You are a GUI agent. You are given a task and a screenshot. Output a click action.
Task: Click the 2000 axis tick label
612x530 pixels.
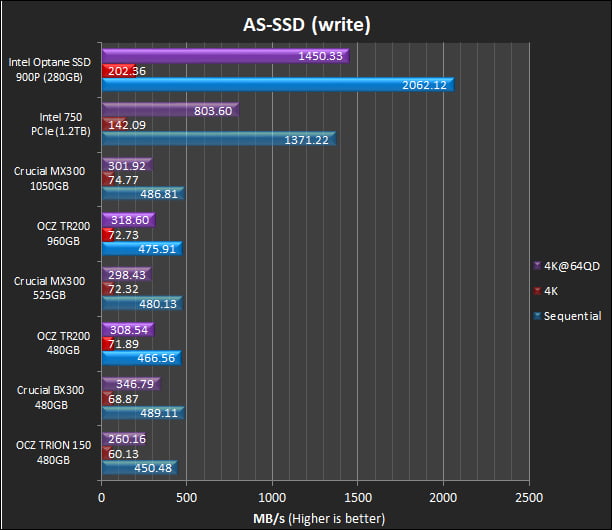click(443, 498)
